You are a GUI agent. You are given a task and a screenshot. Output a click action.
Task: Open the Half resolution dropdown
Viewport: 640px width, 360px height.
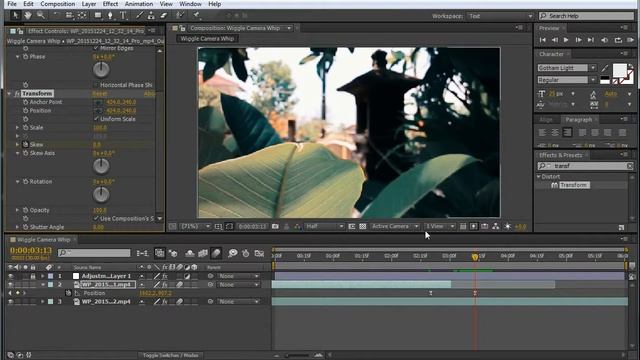click(x=325, y=226)
